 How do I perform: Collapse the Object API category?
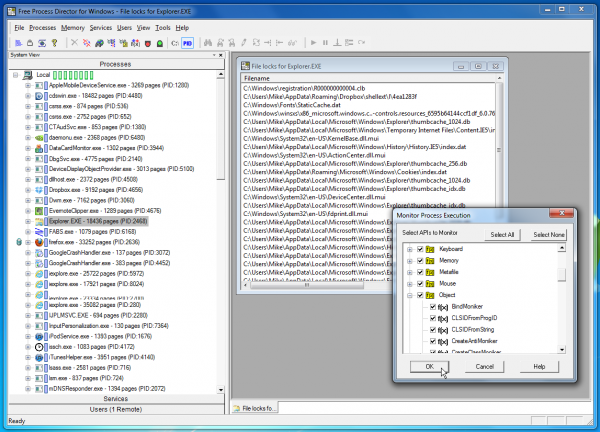408,297
